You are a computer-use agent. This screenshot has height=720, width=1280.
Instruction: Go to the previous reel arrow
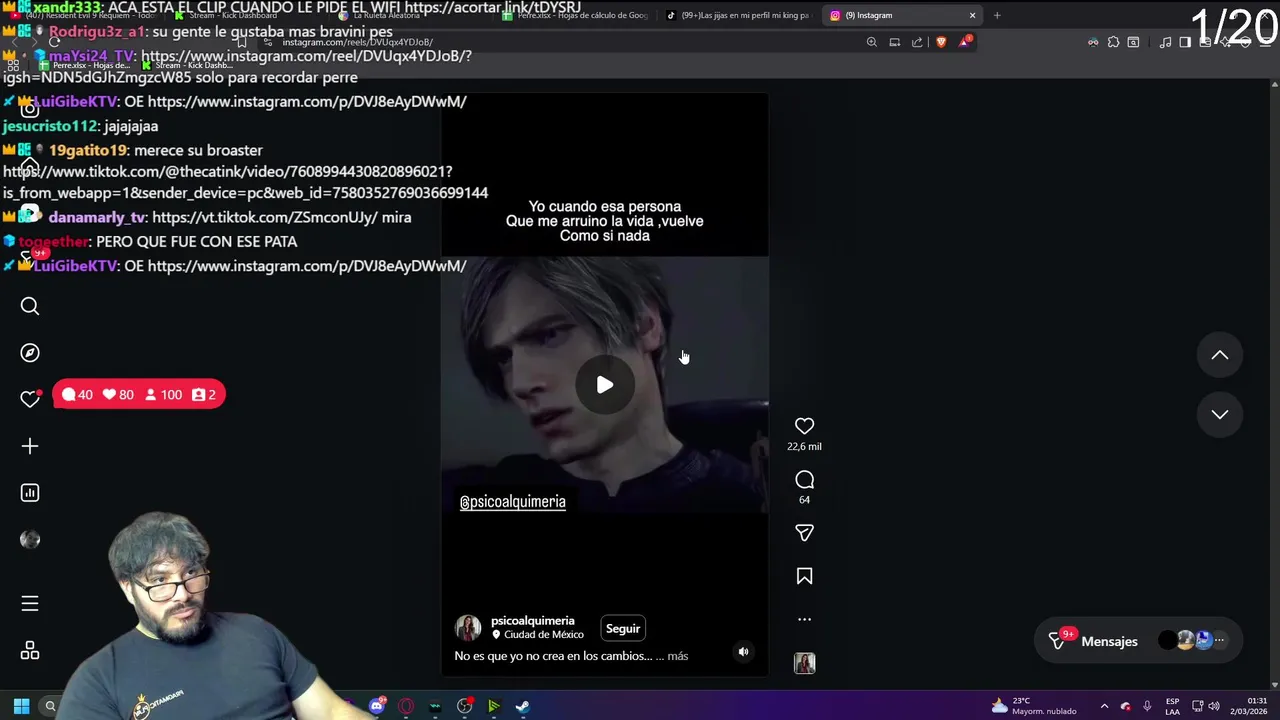coord(1220,355)
